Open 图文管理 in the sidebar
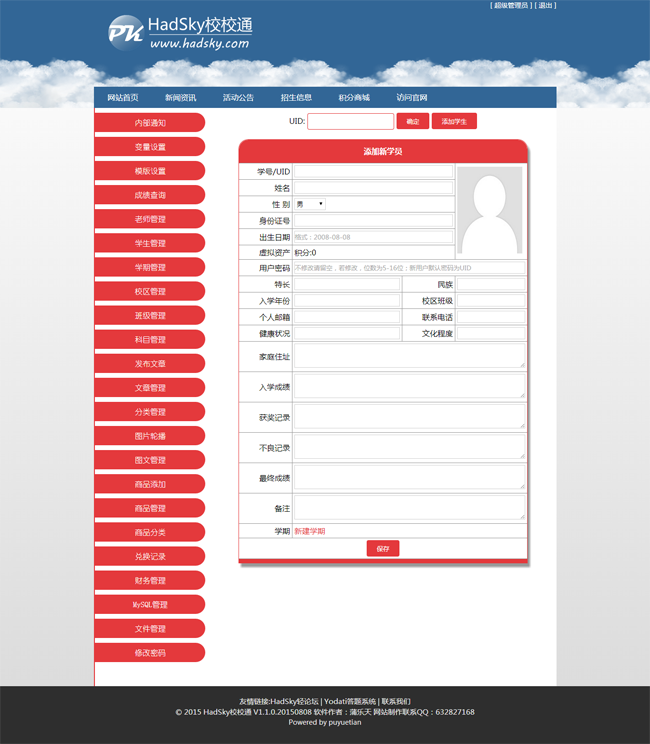650x744 pixels. click(150, 460)
